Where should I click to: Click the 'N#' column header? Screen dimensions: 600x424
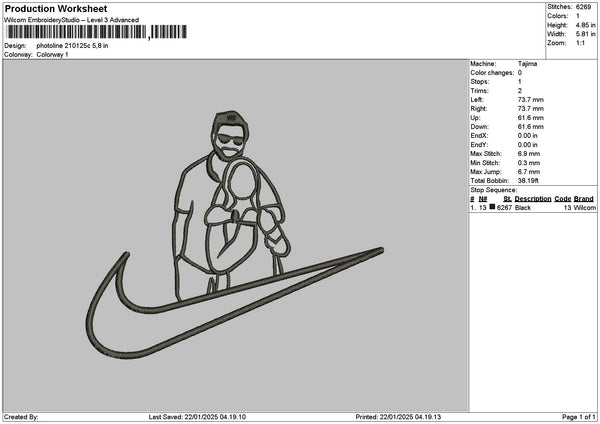point(483,199)
